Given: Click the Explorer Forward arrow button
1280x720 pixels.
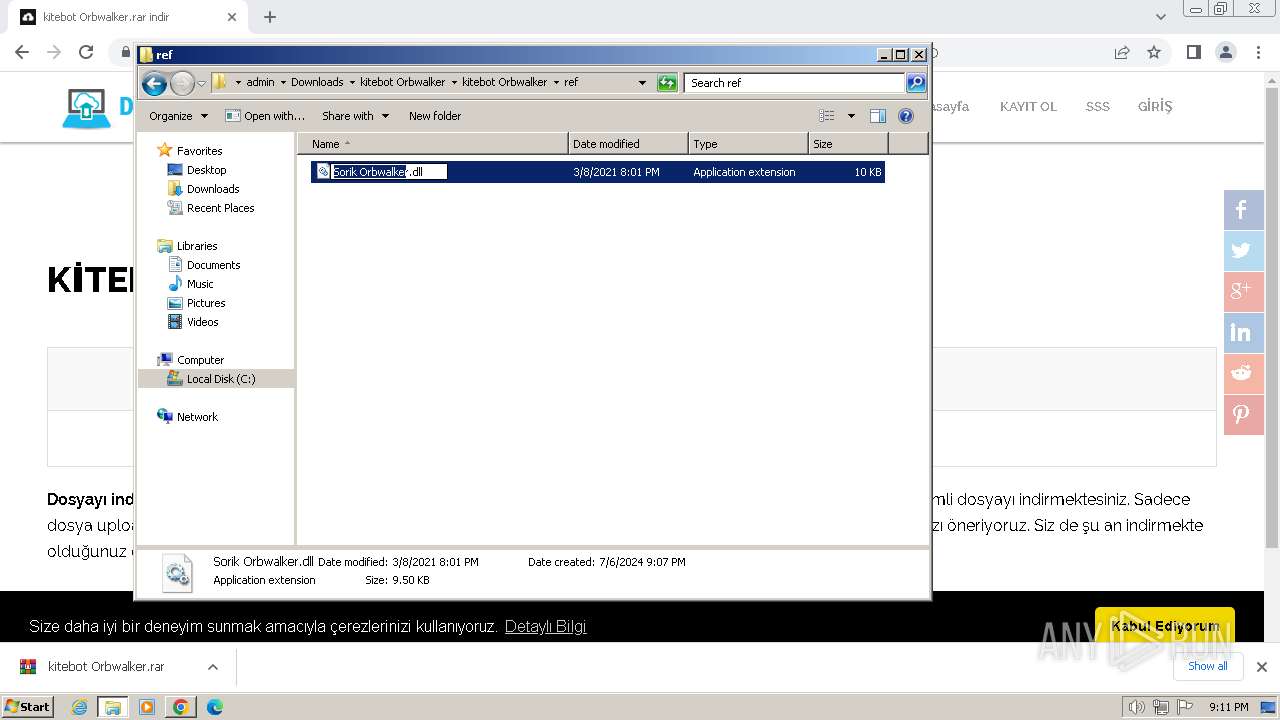Looking at the screenshot, I should pyautogui.click(x=182, y=83).
